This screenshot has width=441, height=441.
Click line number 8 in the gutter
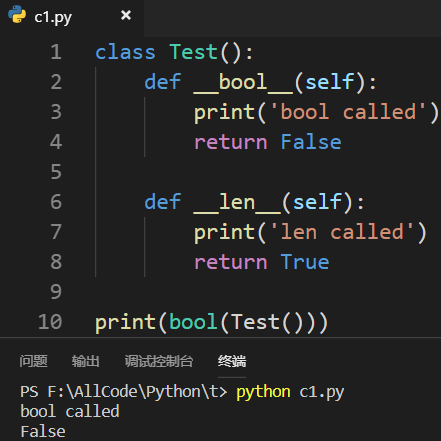56,262
